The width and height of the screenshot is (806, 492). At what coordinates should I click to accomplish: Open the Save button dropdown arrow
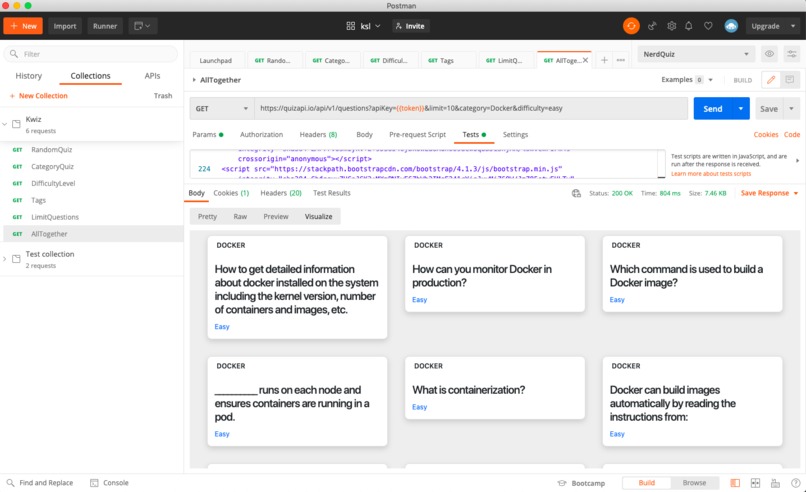791,108
